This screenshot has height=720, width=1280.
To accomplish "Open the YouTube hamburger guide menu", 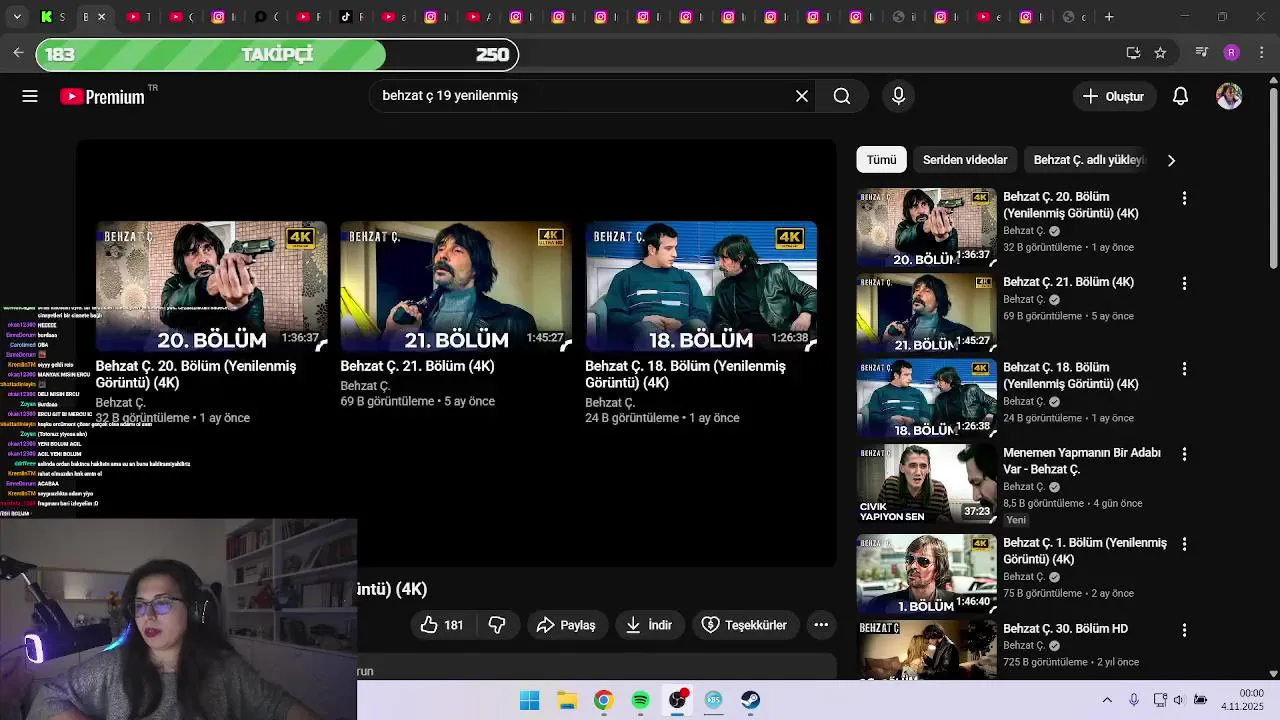I will click(x=30, y=96).
